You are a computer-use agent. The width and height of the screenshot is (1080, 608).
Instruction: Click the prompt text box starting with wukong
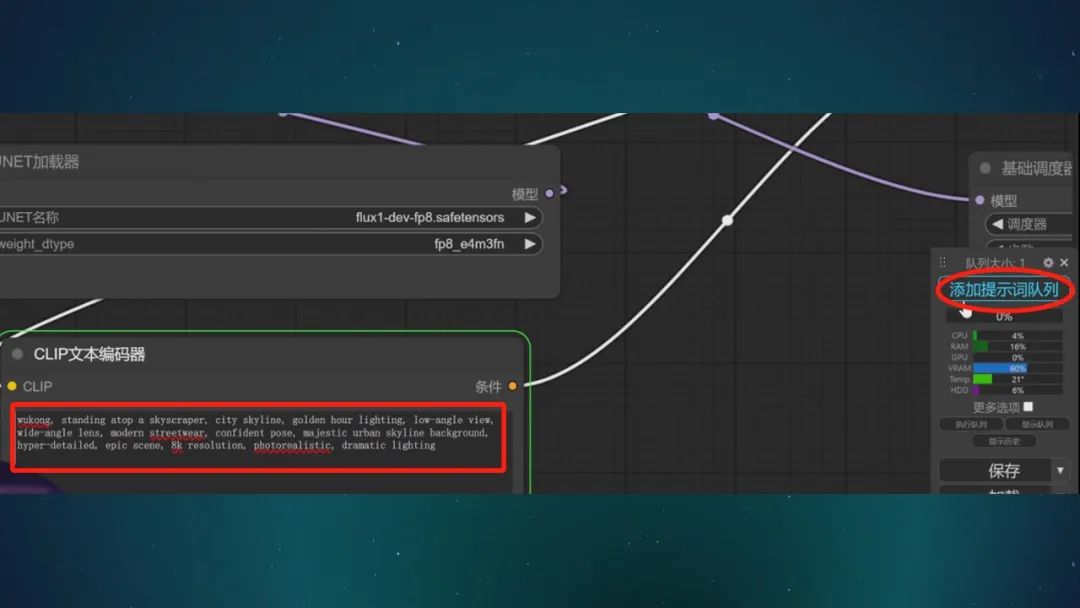258,437
